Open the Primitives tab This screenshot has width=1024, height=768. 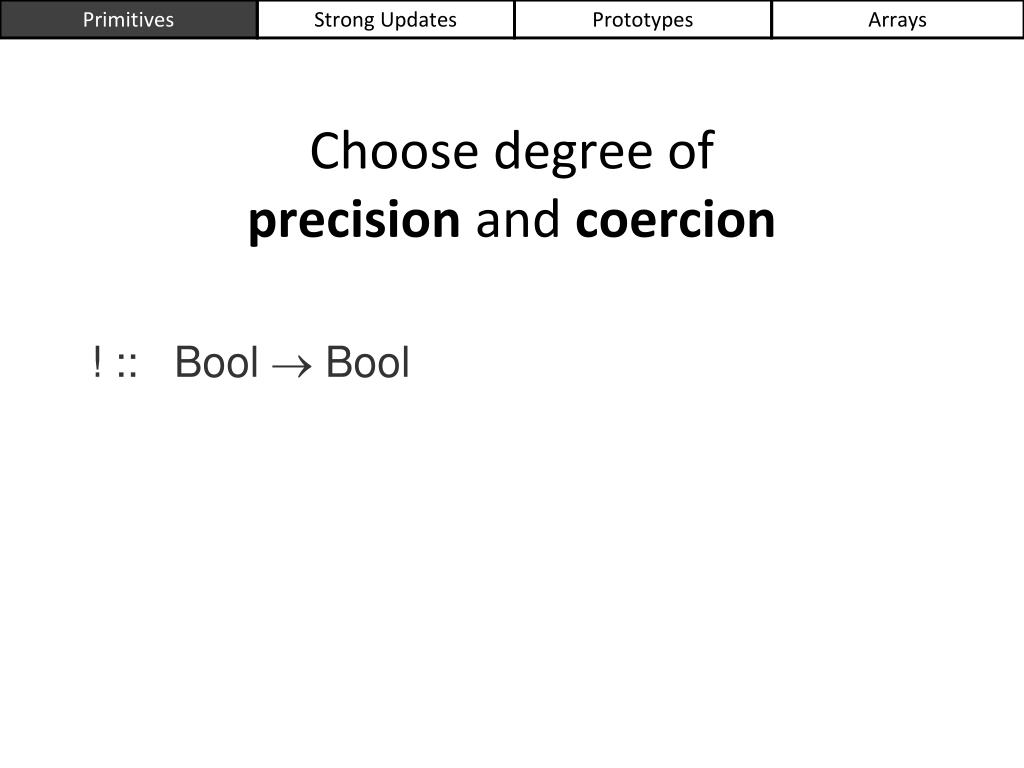tap(129, 20)
